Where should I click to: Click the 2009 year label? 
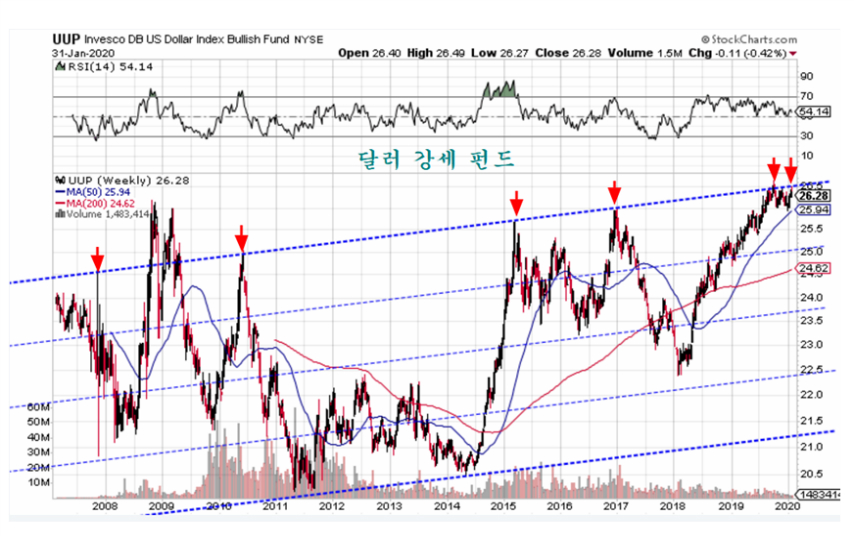click(x=162, y=506)
